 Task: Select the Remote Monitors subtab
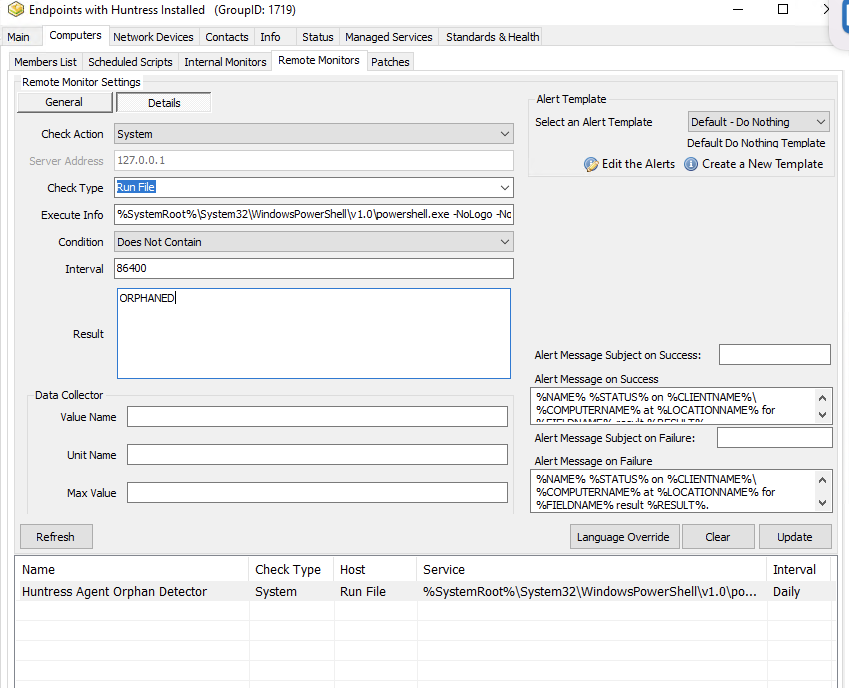tap(319, 60)
